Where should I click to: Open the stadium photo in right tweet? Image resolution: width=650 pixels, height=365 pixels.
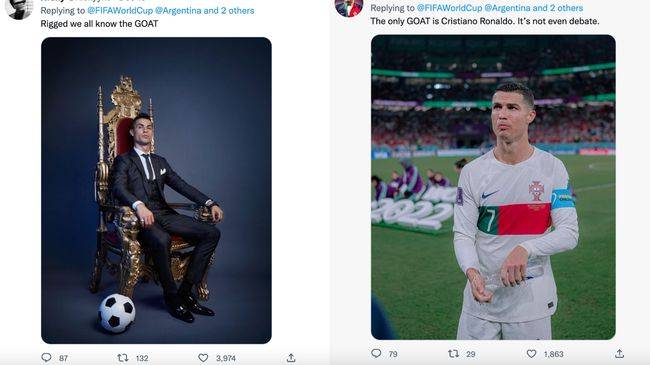[x=493, y=187]
